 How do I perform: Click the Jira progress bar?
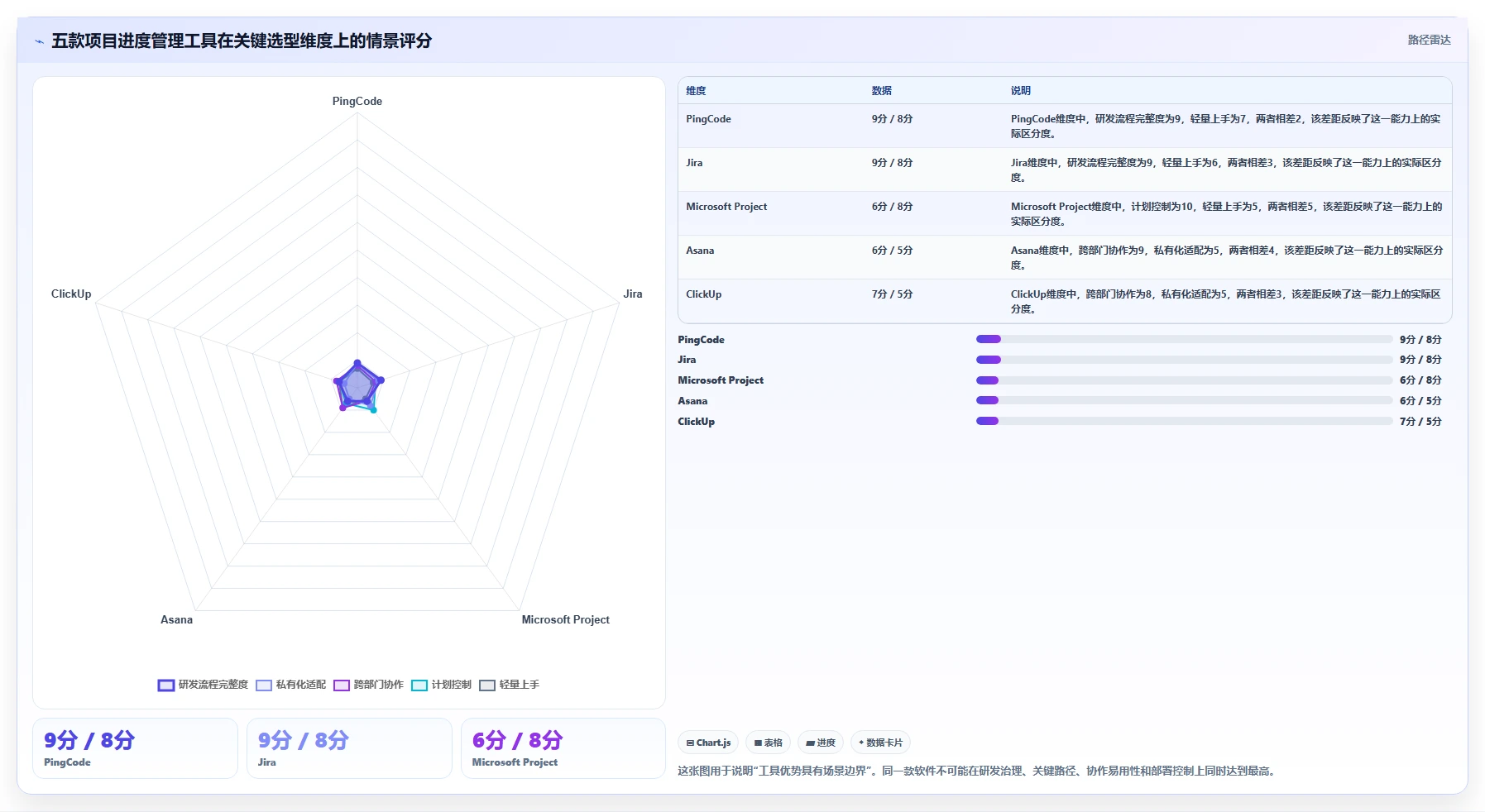point(1184,360)
